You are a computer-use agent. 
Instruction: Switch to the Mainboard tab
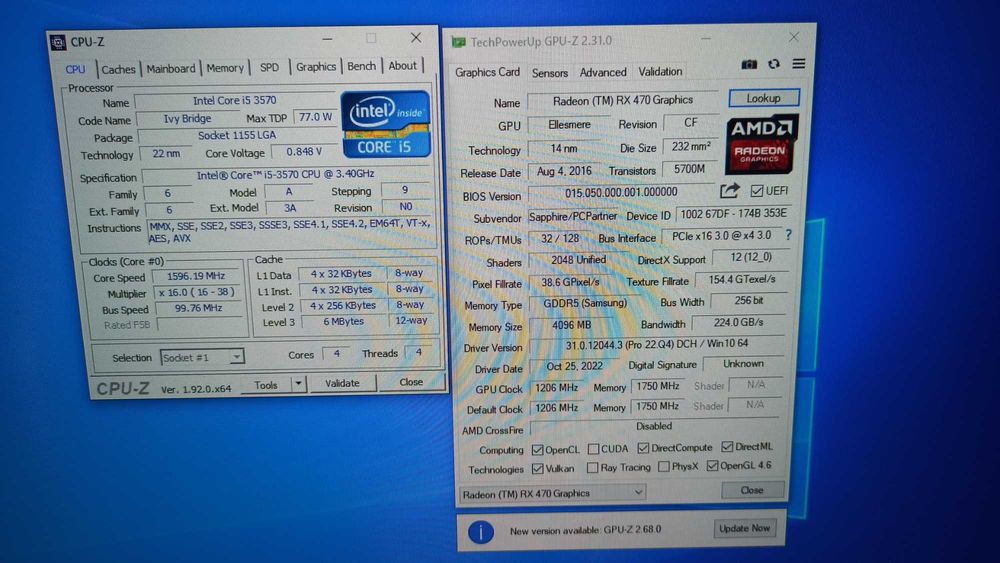pos(171,68)
